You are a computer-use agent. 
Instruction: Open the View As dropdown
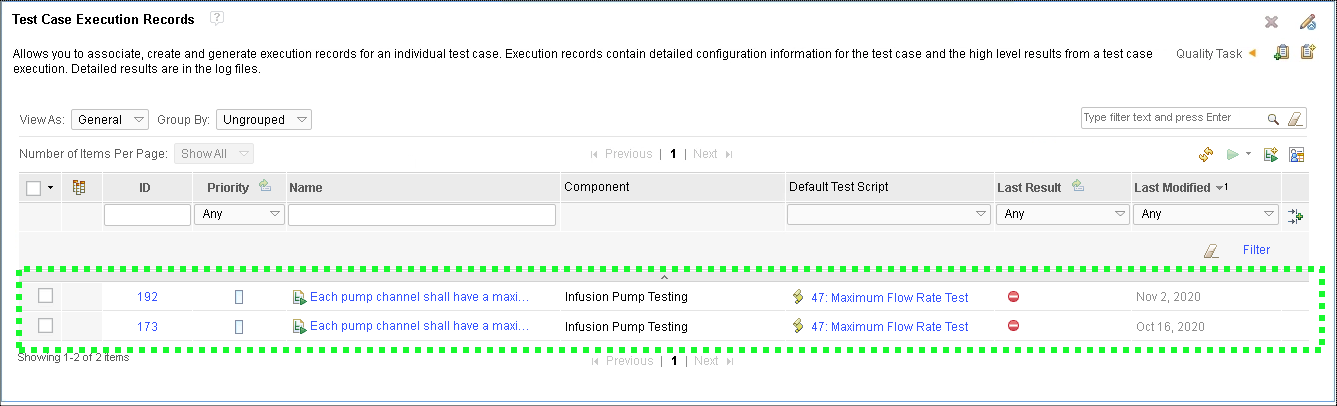[110, 120]
